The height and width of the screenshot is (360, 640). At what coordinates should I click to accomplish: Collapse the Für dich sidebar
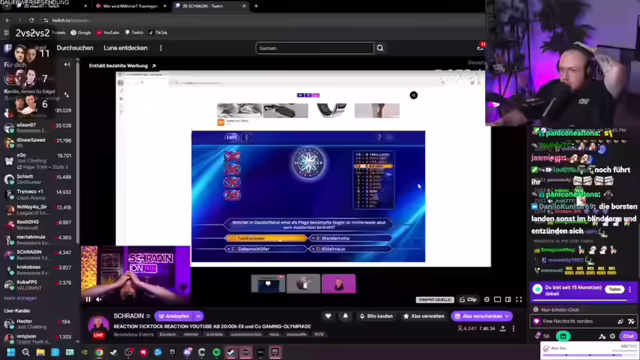coord(67,64)
